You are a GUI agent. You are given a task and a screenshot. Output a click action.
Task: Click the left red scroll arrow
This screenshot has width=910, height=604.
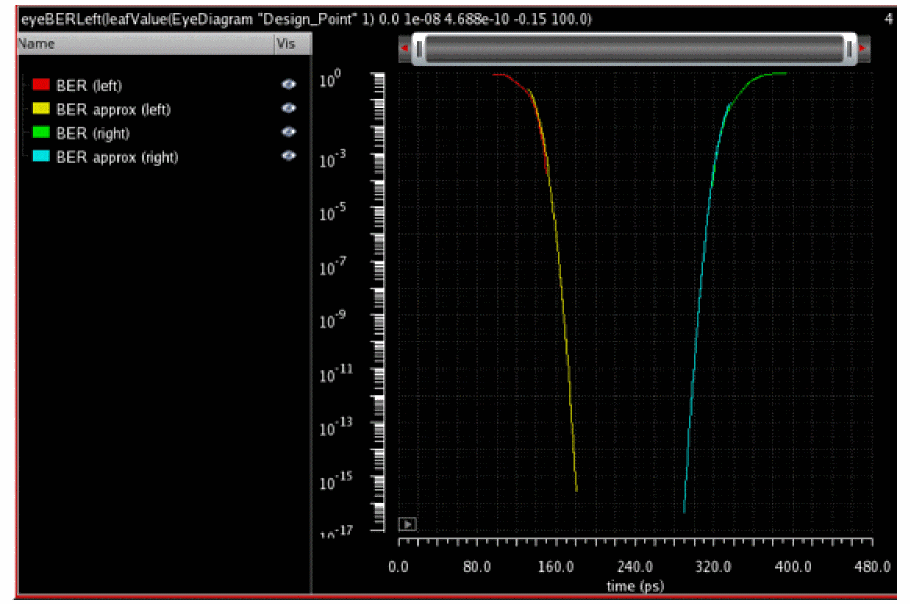[403, 48]
